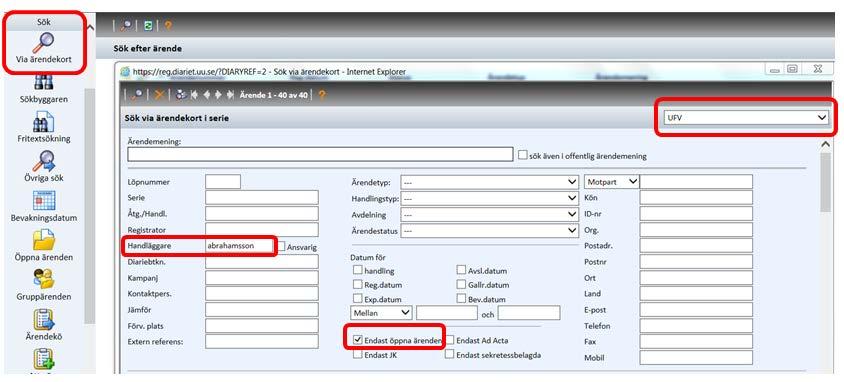
Task: Click the Diariebtkn. input field
Action: (262, 261)
